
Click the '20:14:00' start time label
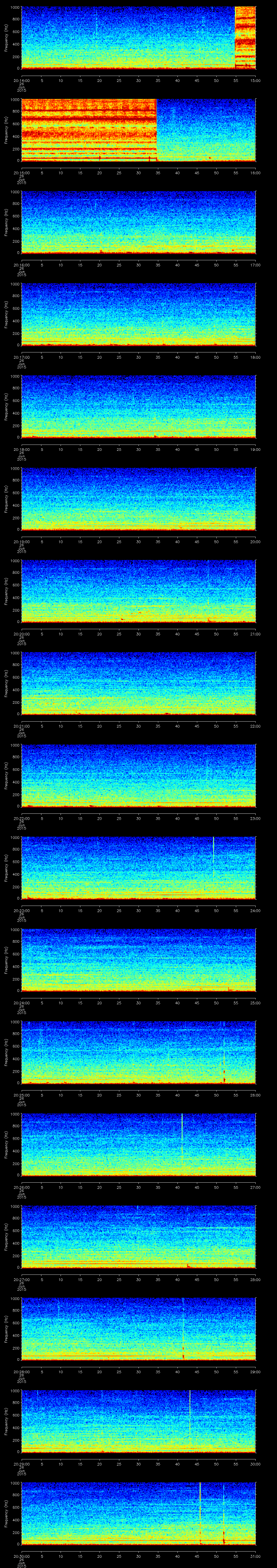coord(22,80)
